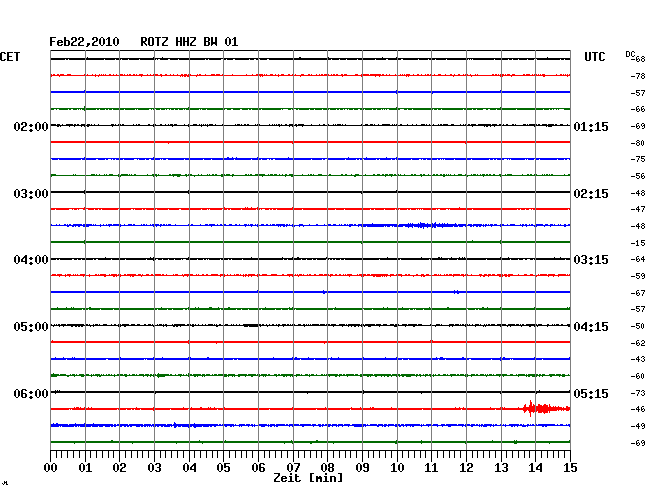The height and width of the screenshot is (494, 650).
Task: Click the 02:15 UTC time label
Action: tap(591, 194)
